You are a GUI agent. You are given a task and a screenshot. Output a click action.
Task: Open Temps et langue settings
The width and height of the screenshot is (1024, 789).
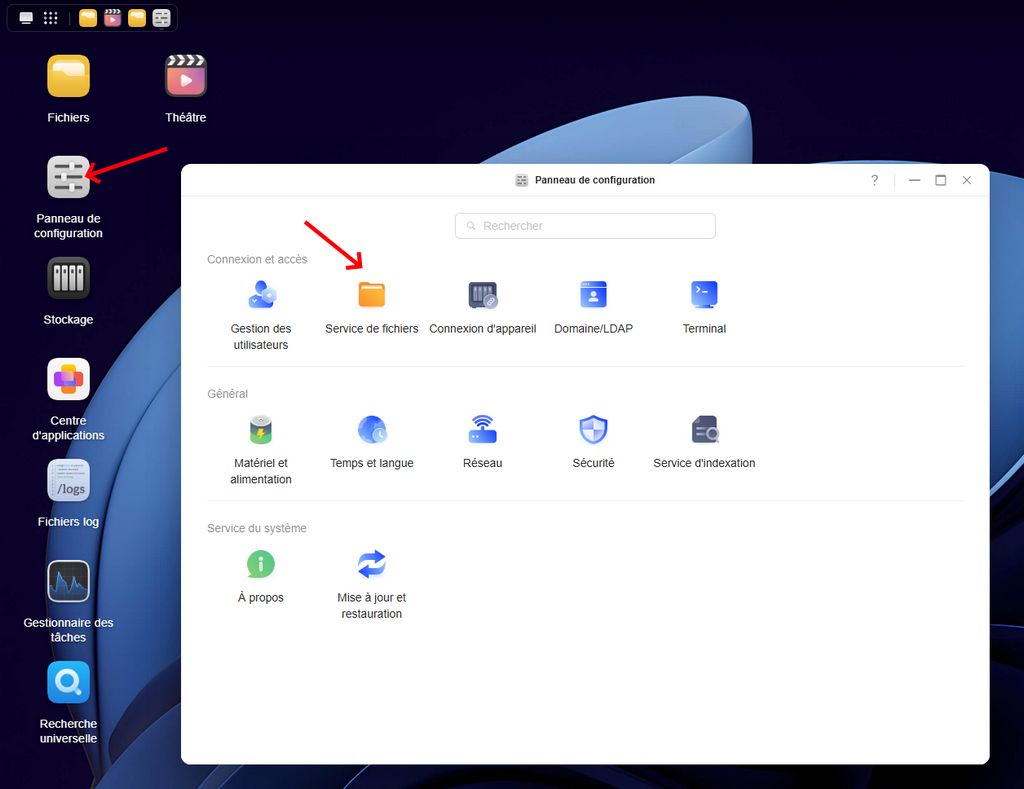pos(371,430)
